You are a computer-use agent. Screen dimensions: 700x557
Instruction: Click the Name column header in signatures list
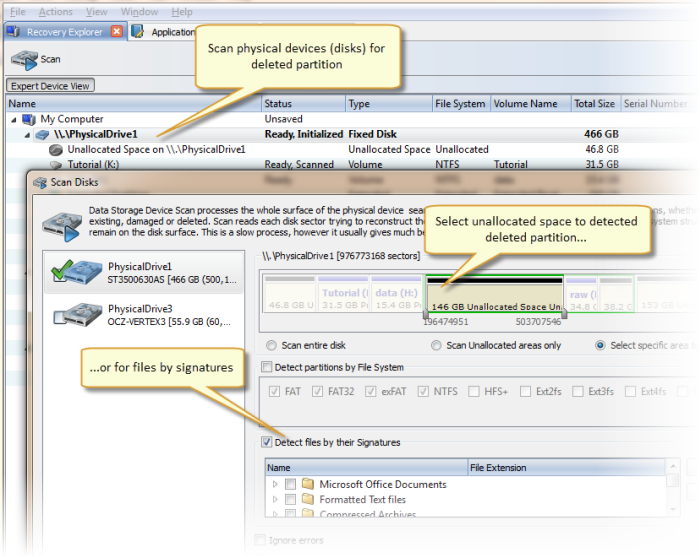pyautogui.click(x=366, y=468)
